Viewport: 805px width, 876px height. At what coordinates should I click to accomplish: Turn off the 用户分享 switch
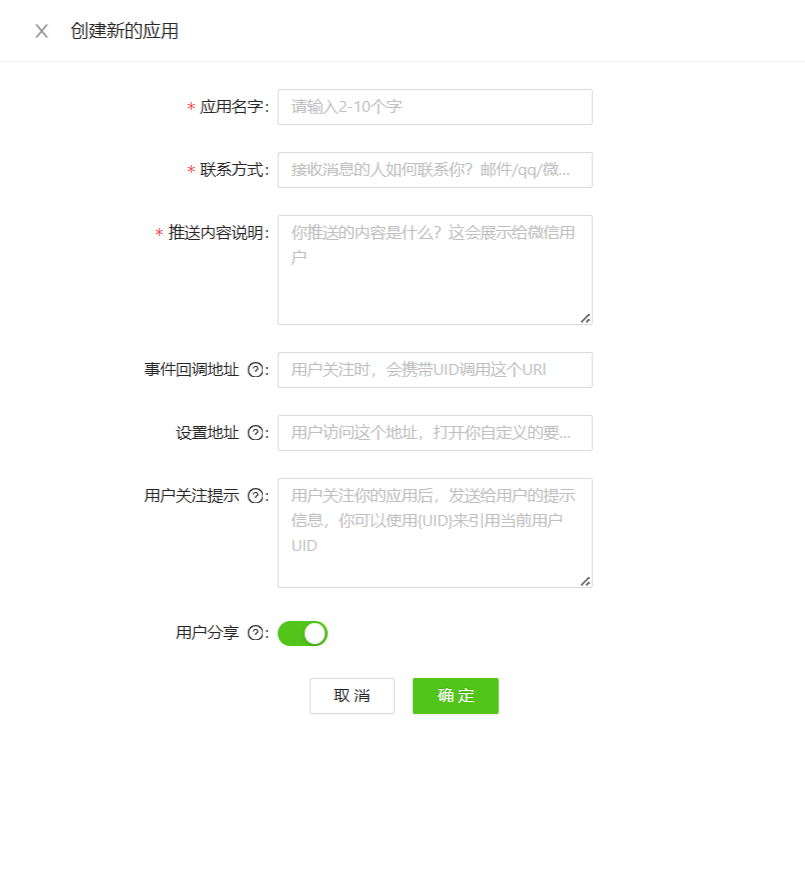point(302,633)
